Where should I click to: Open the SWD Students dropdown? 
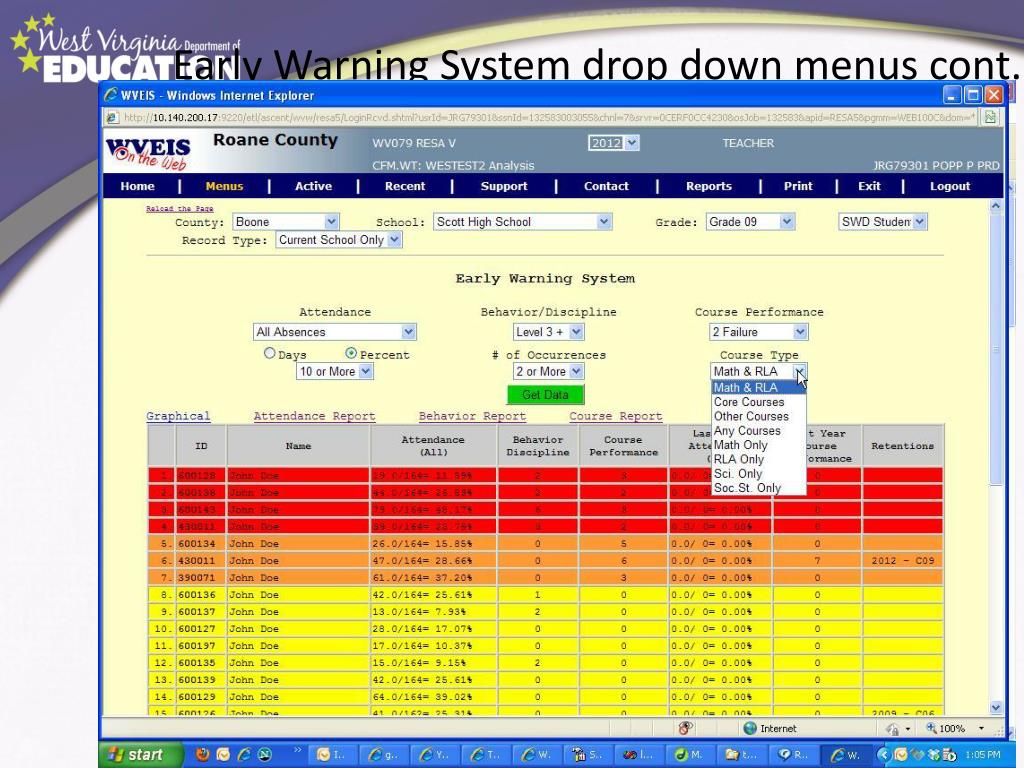pyautogui.click(x=883, y=222)
